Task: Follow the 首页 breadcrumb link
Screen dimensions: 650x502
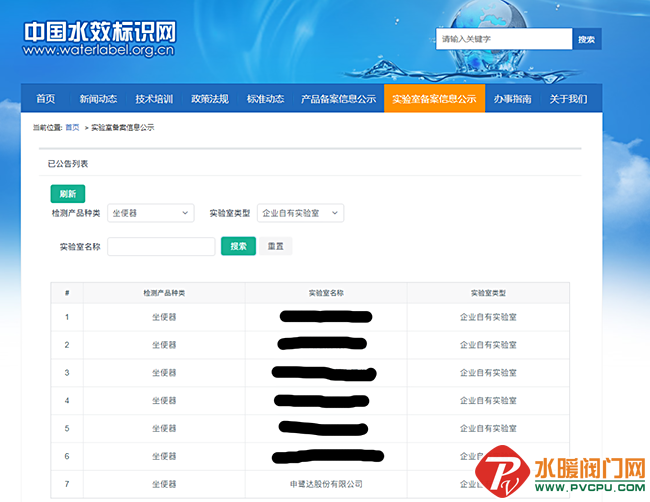Action: pyautogui.click(x=72, y=127)
